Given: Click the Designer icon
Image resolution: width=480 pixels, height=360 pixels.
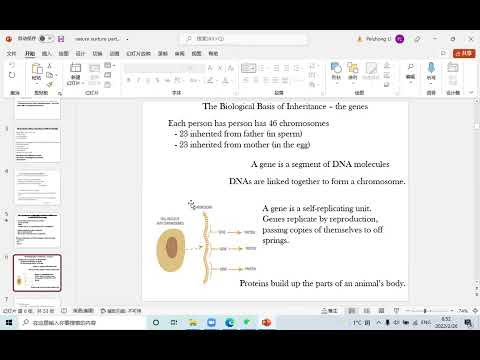Looking at the screenshot, I should coord(452,68).
